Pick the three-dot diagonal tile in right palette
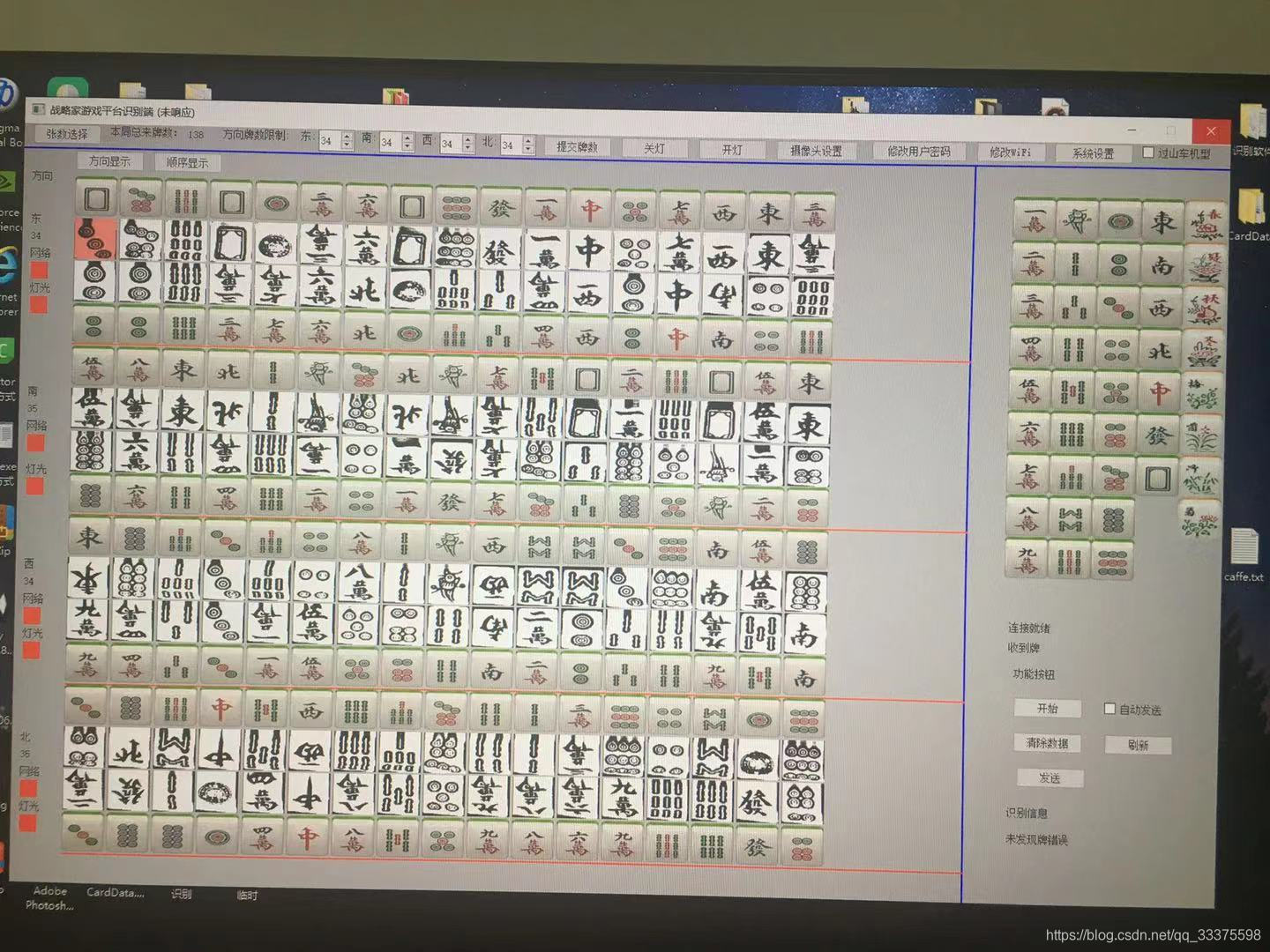The image size is (1270, 952). pos(1118,307)
